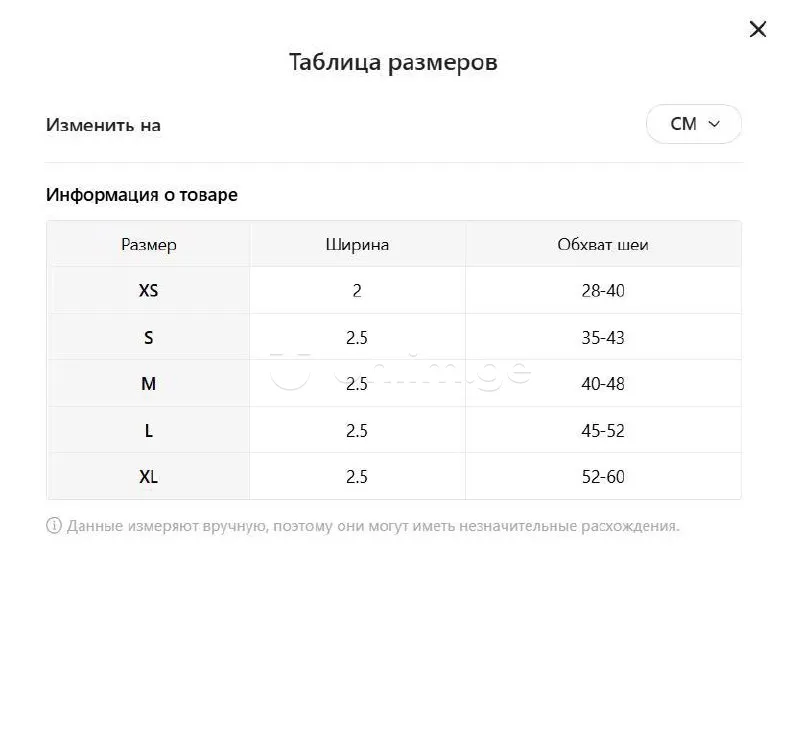Screen dimensions: 800x736
Task: Close the size chart dialog
Action: [758, 29]
